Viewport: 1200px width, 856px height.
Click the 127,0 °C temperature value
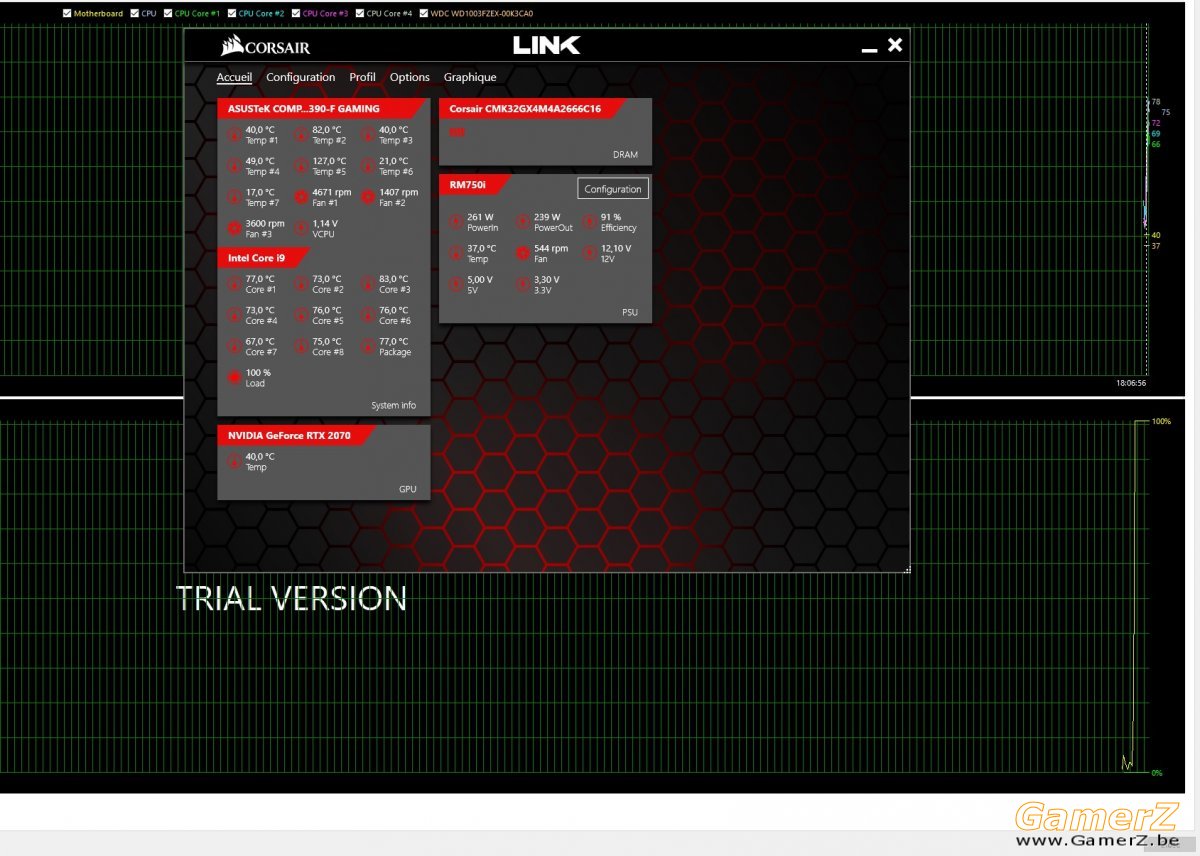point(329,161)
